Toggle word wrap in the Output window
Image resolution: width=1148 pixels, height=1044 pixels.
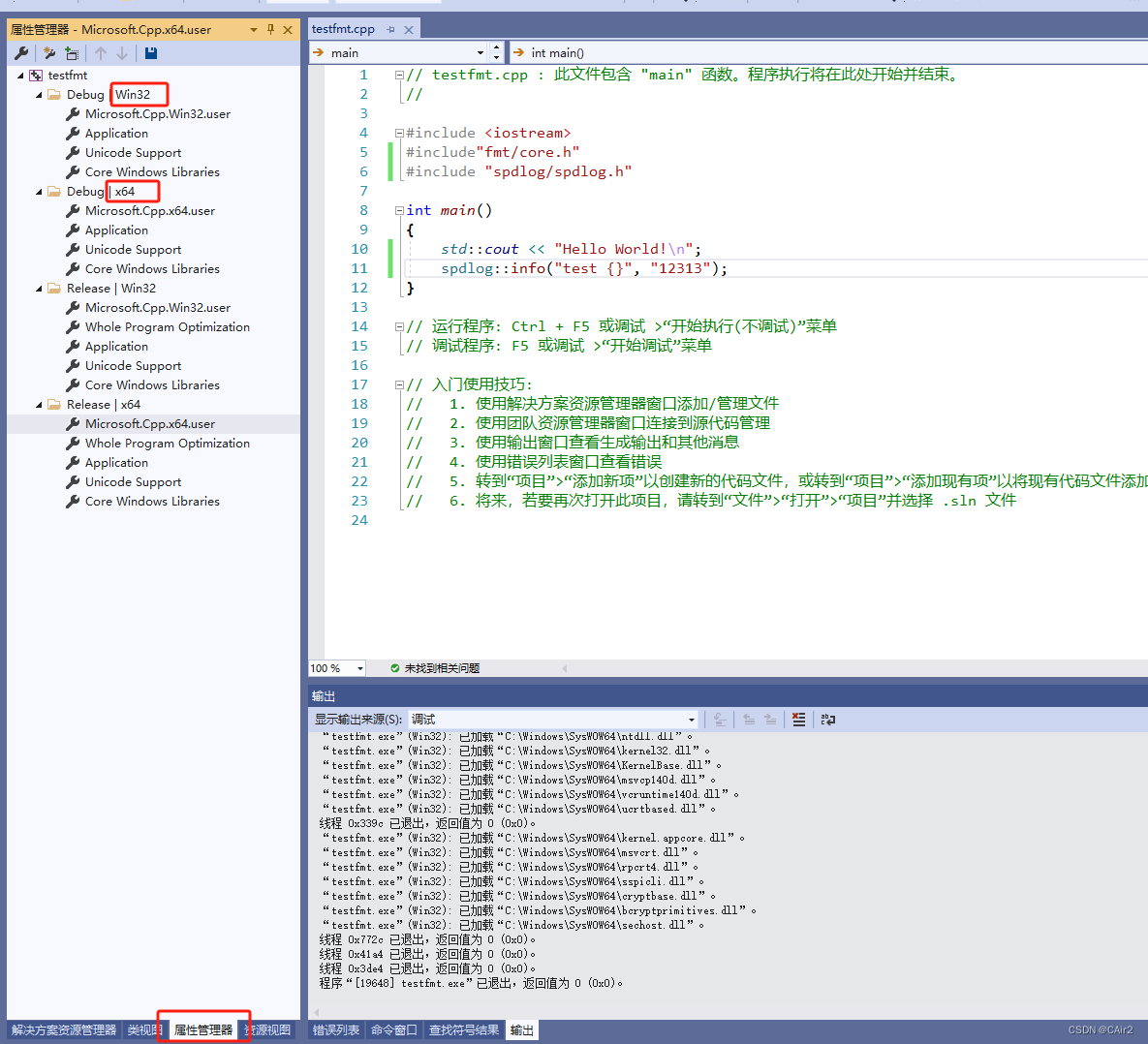(828, 720)
